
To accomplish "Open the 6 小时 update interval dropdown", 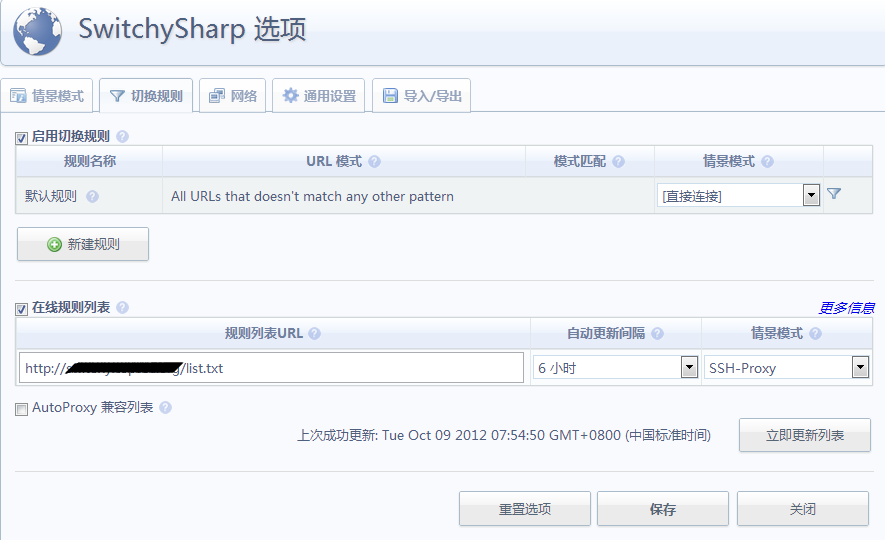I will pyautogui.click(x=615, y=368).
